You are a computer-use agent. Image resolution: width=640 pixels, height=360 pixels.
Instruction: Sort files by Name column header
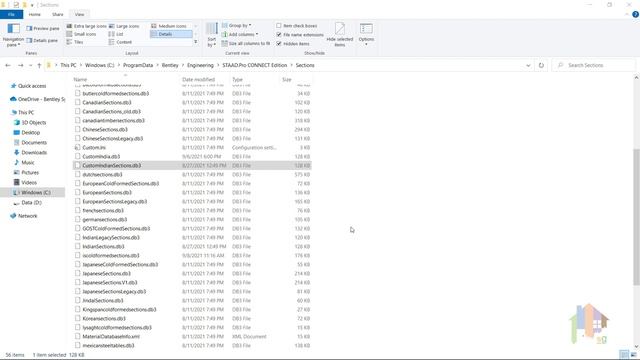tap(125, 79)
